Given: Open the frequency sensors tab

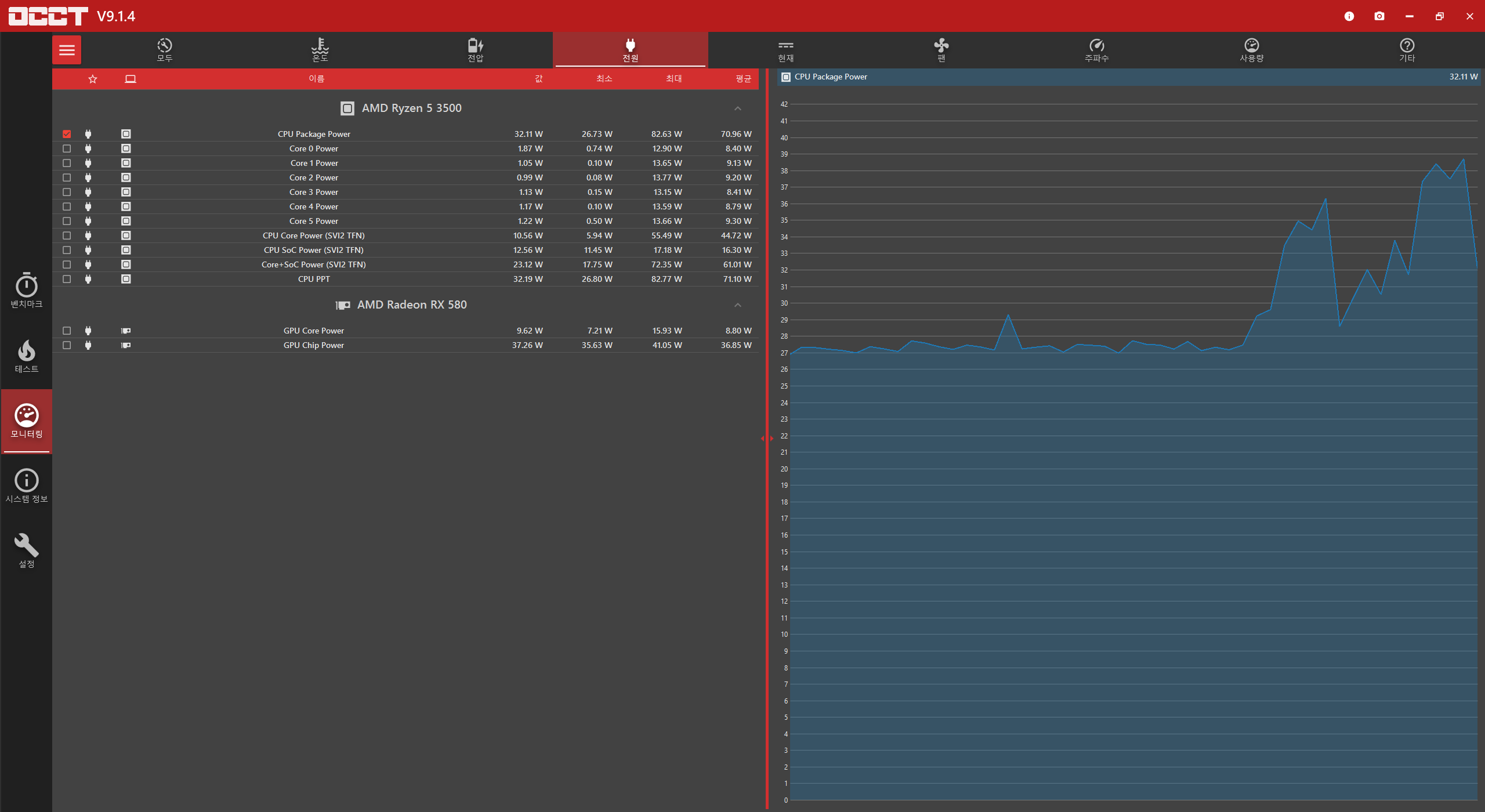Looking at the screenshot, I should point(1096,50).
